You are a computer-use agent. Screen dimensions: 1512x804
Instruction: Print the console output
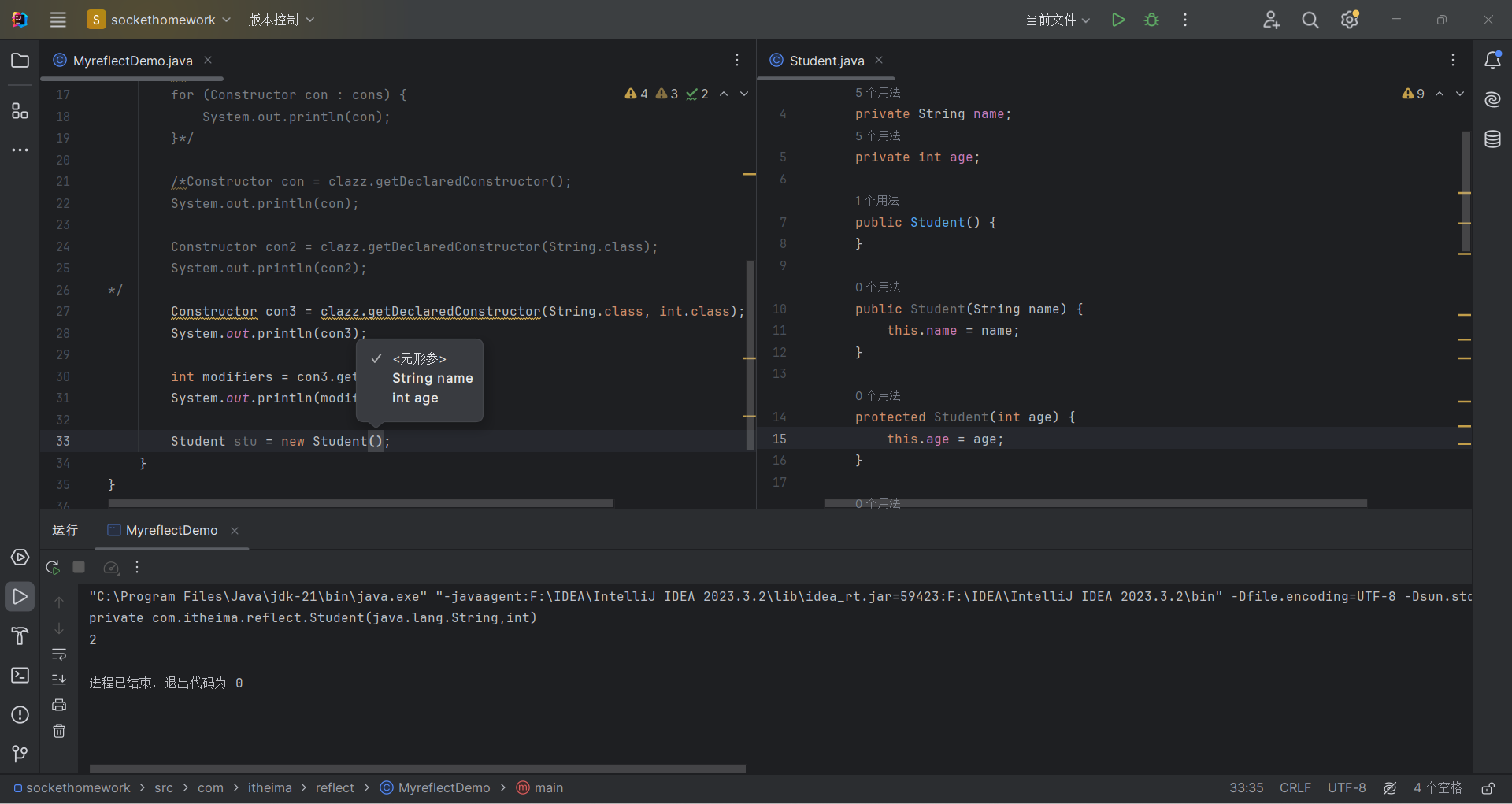(59, 705)
